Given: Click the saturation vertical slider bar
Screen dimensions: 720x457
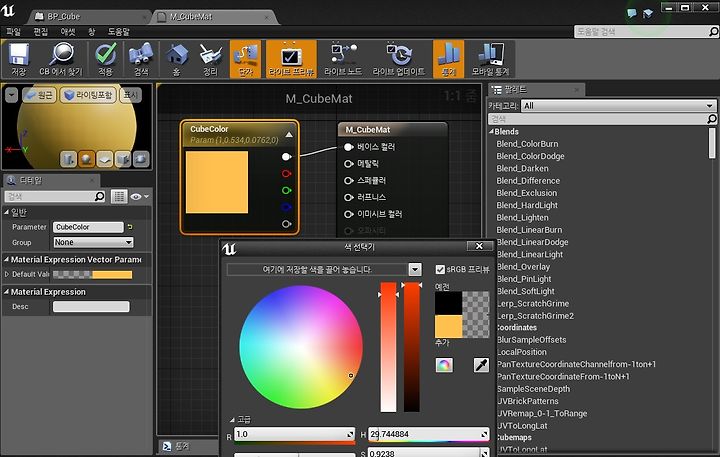Looking at the screenshot, I should click(388, 347).
